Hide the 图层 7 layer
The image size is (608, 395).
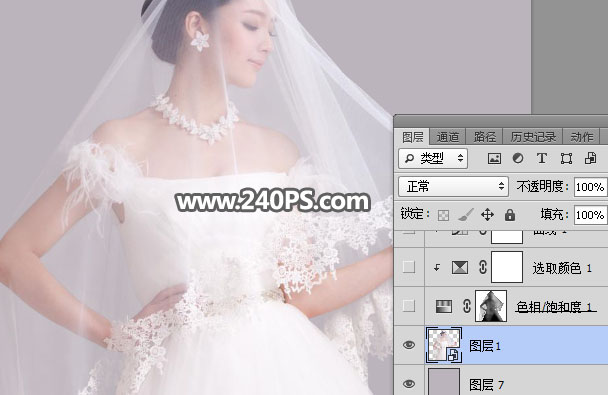[409, 384]
